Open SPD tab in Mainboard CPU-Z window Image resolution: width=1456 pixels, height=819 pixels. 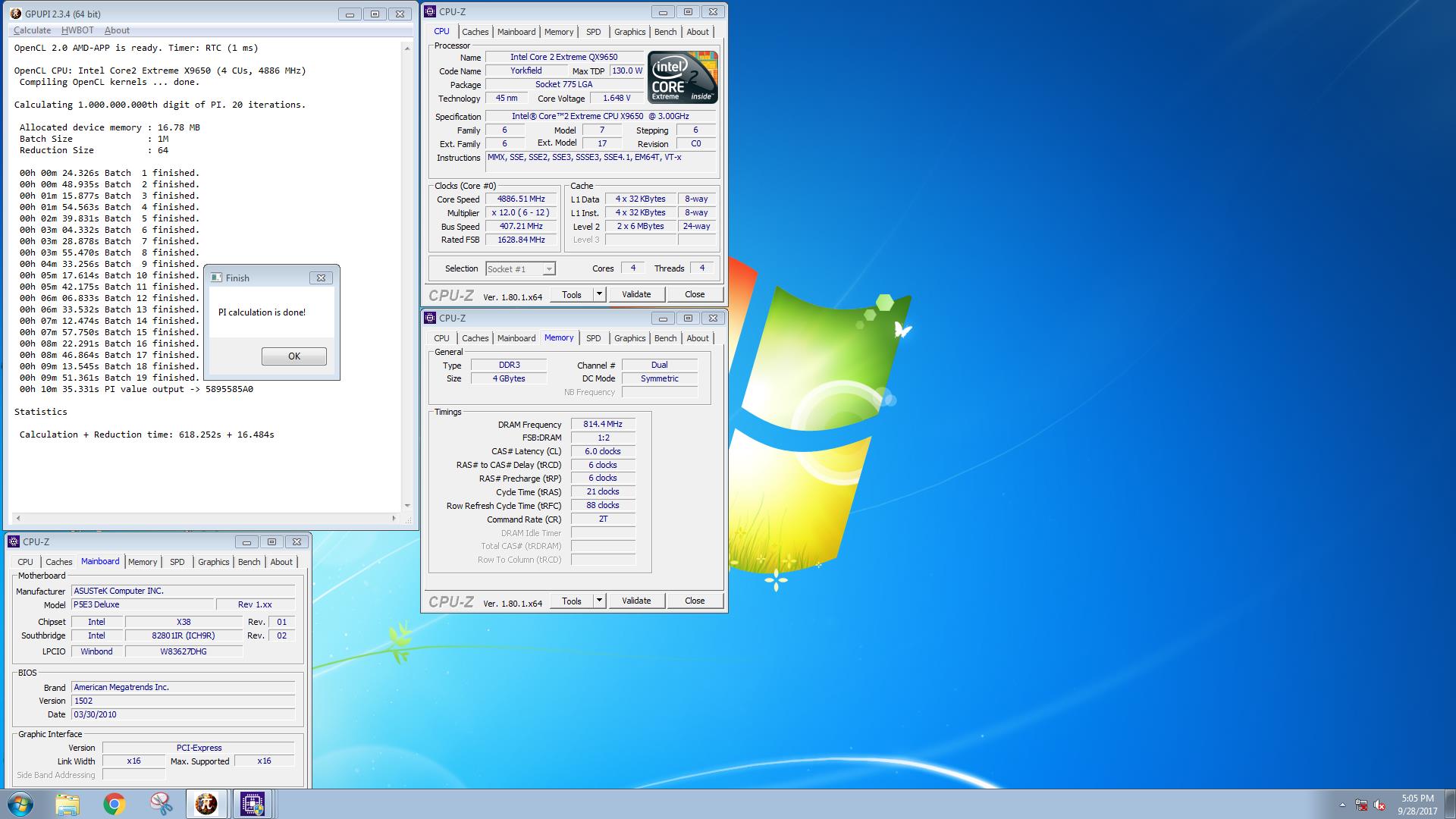177,562
